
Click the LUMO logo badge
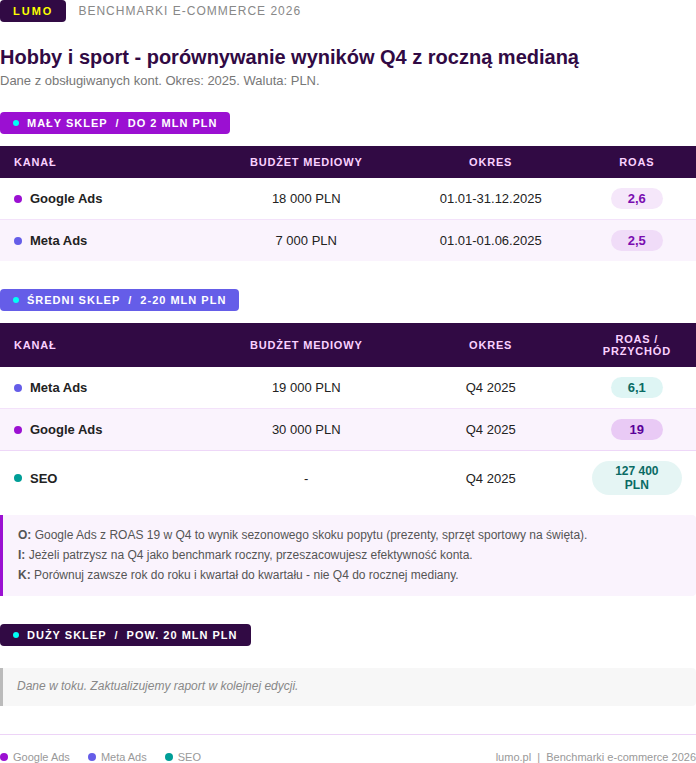pos(33,11)
